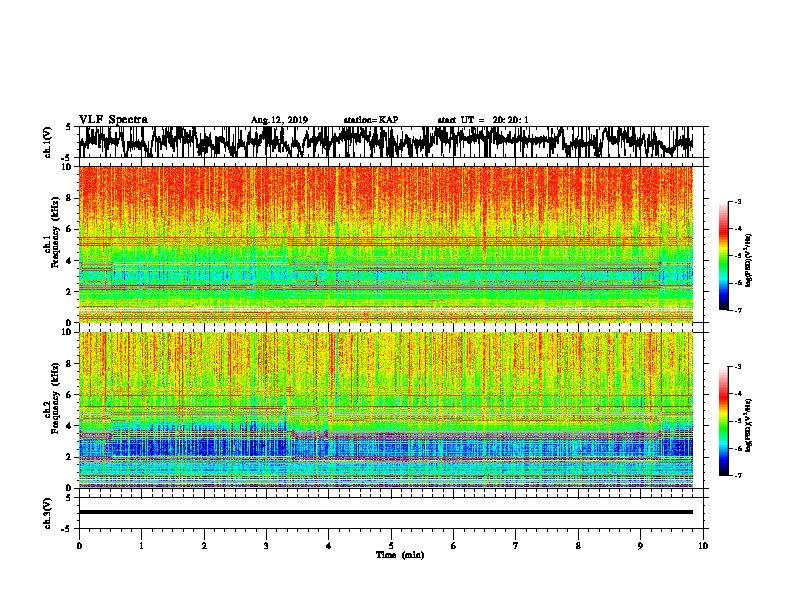Click the 10 kHz tick of ch.1 spectrogram

68,167
